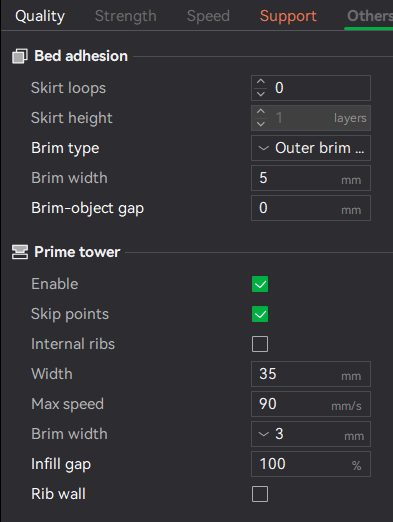
Task: Click the Bed adhesion section icon
Action: pos(20,56)
